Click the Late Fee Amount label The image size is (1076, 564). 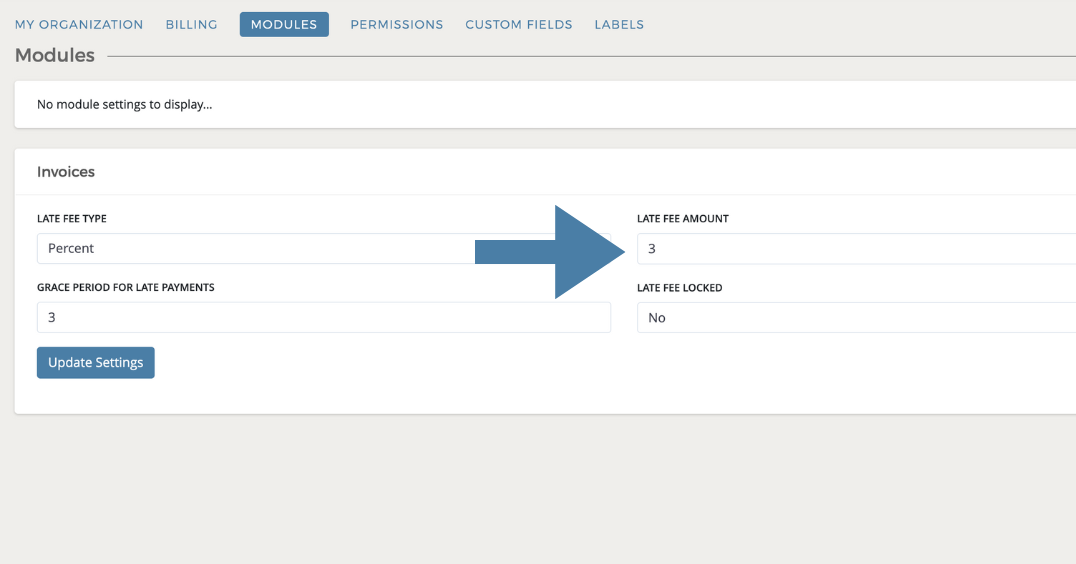click(x=683, y=218)
